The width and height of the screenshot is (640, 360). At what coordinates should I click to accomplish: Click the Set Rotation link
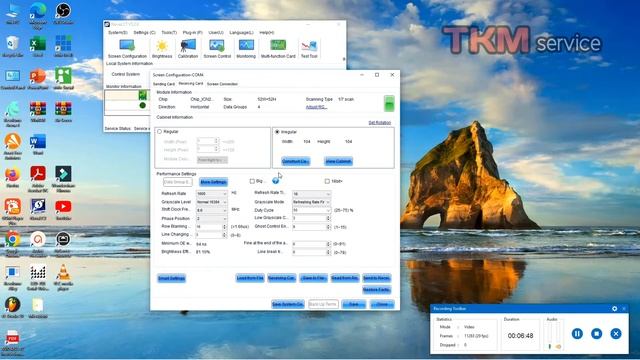tap(380, 122)
